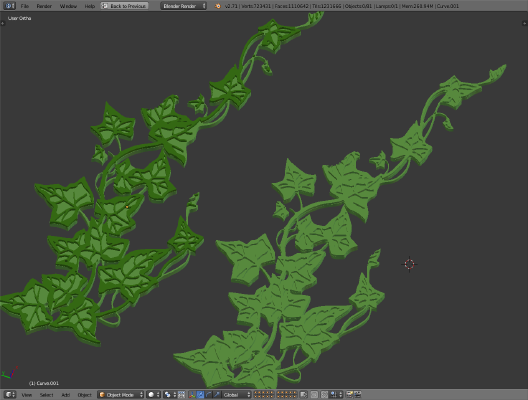Toggle proportional editing icon
The height and width of the screenshot is (400, 528).
[314, 395]
